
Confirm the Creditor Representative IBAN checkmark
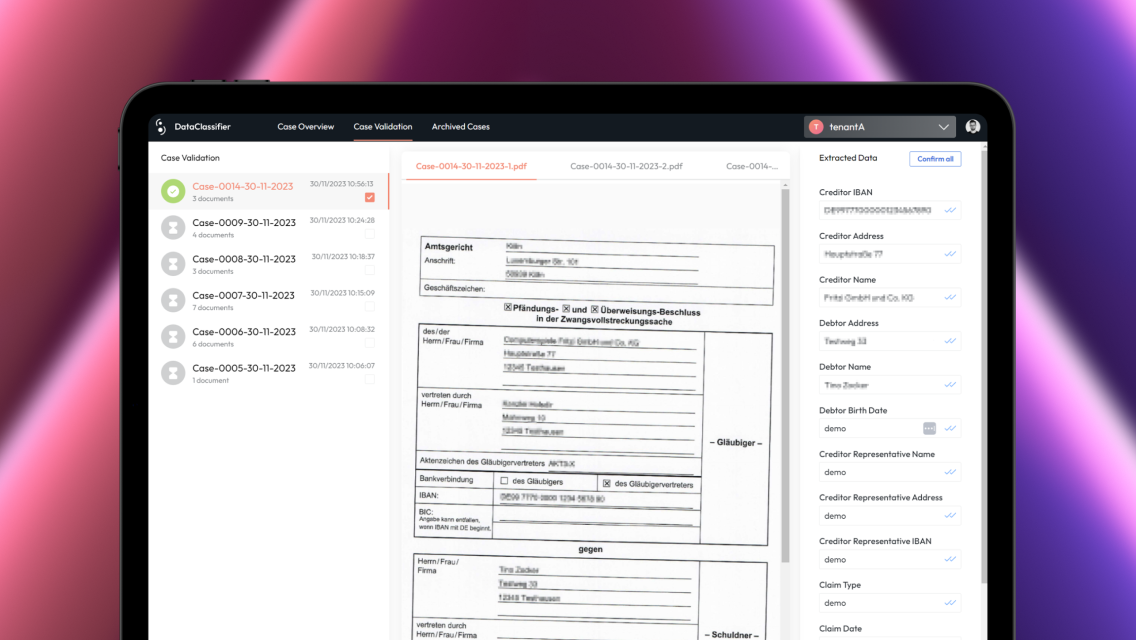tap(950, 559)
